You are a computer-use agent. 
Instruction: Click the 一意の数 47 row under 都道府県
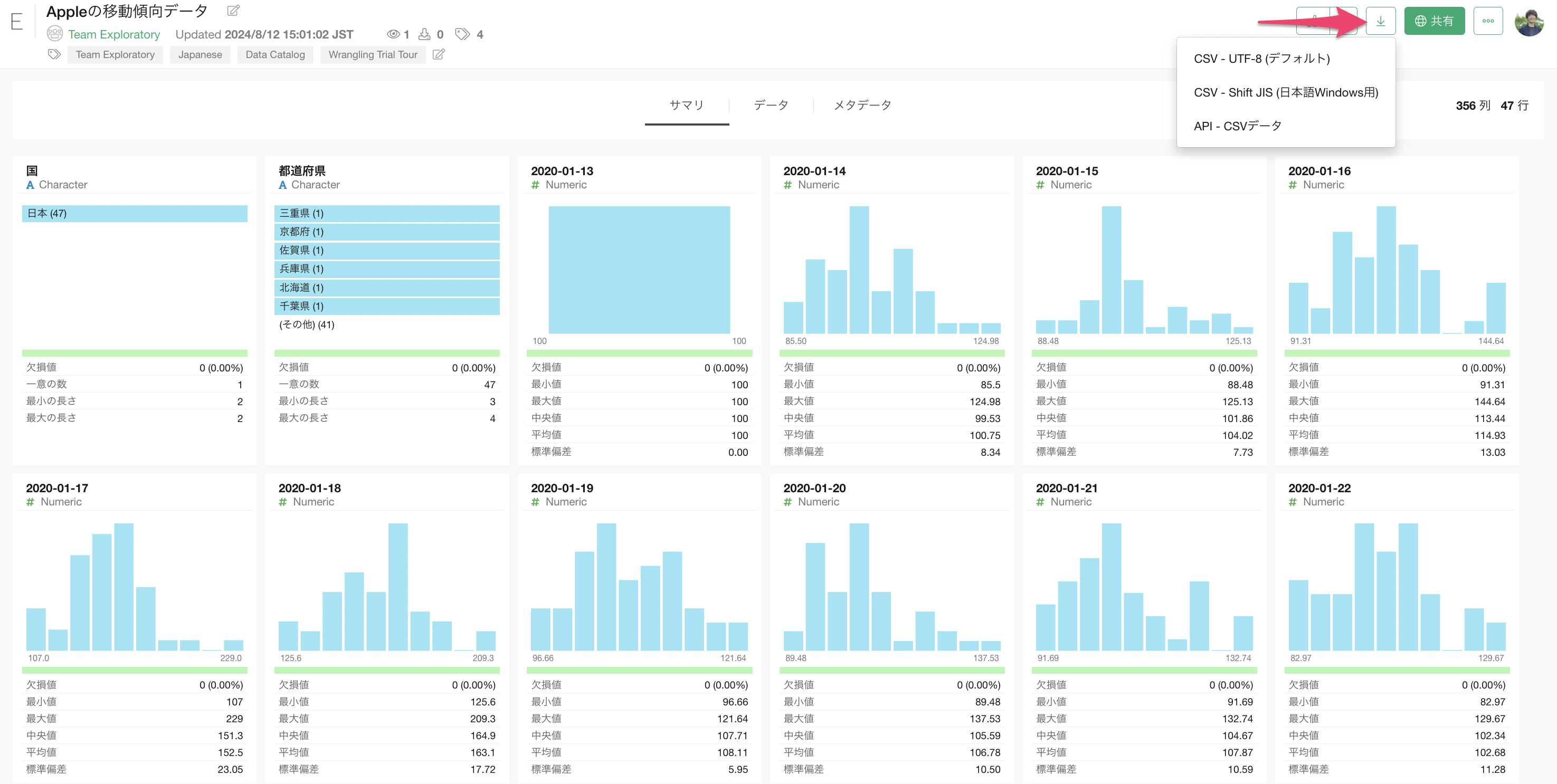point(387,384)
